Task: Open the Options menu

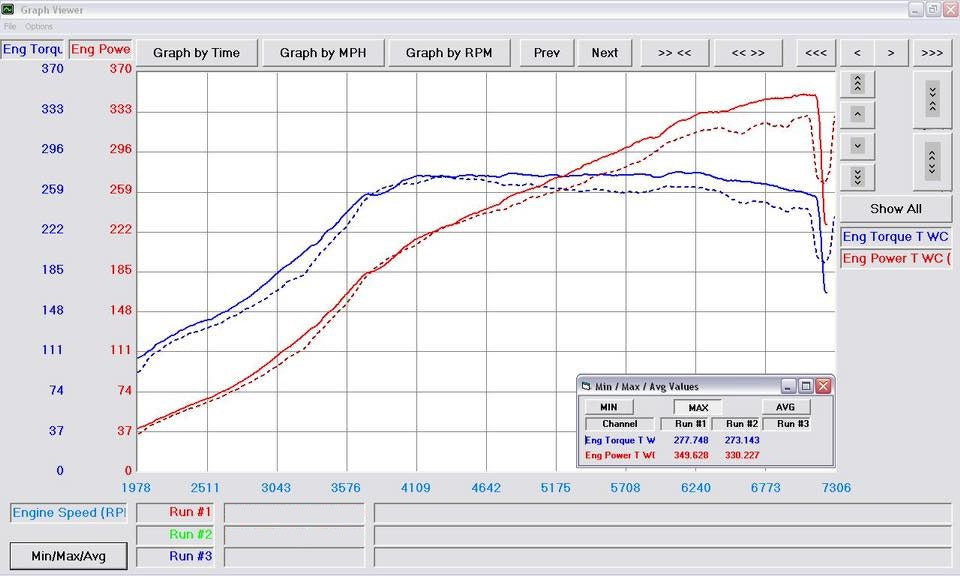Action: 39,26
